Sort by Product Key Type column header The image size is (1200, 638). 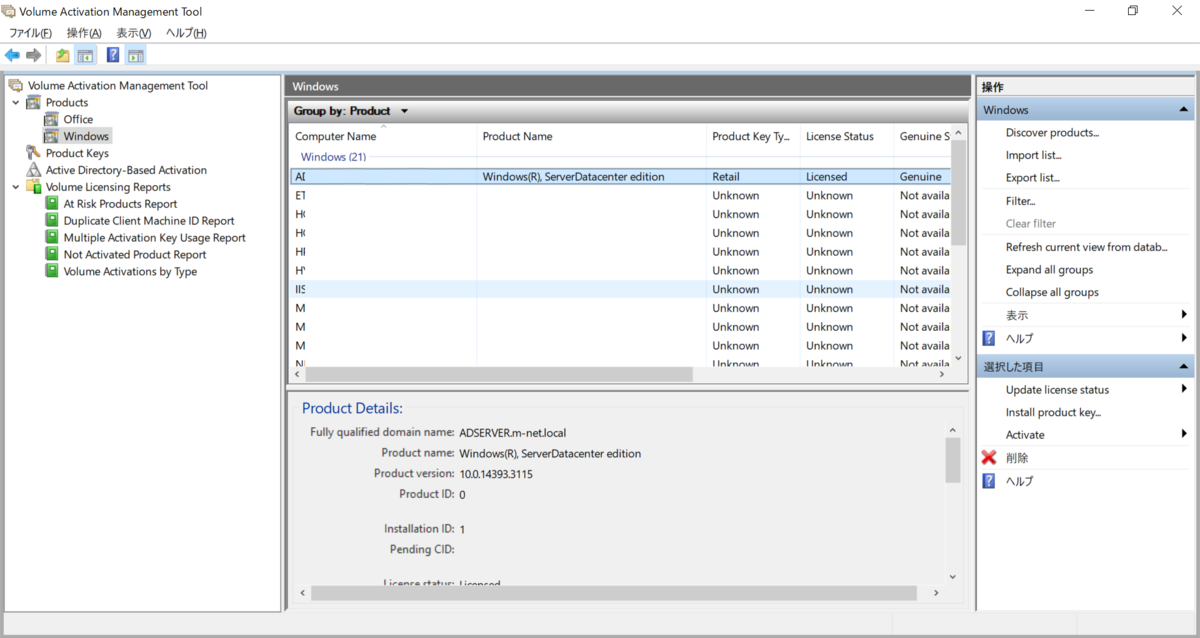click(753, 137)
